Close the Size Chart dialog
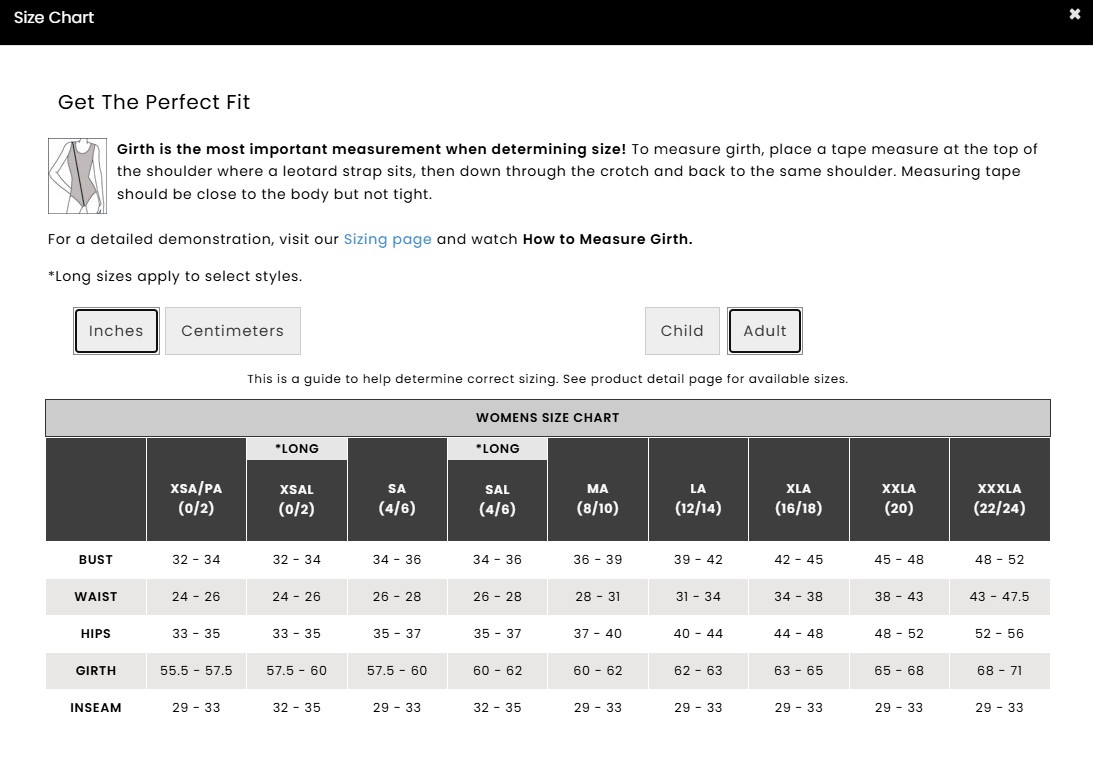 click(x=1074, y=15)
